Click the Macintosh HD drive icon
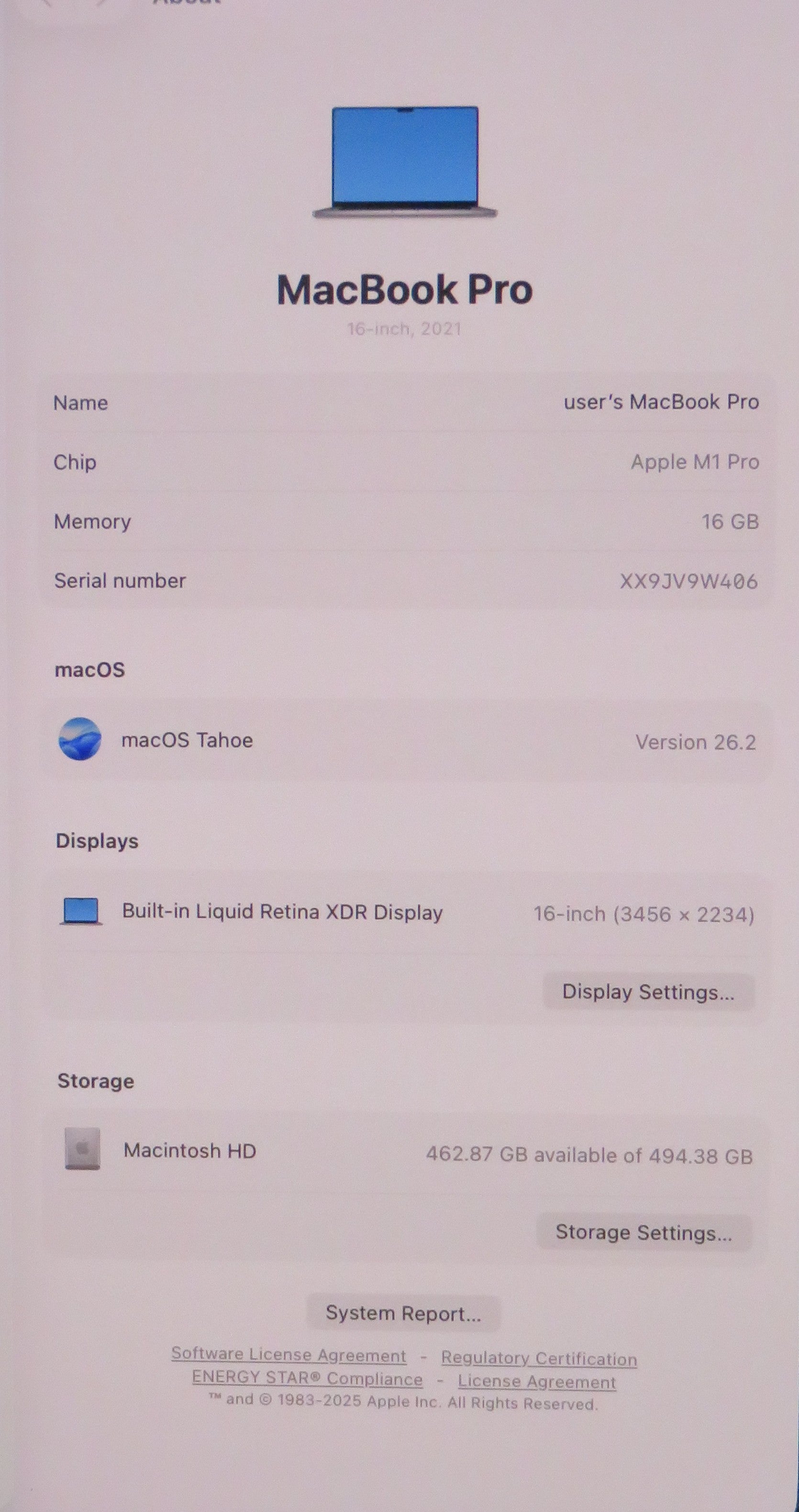The height and width of the screenshot is (1512, 799). pos(82,1148)
